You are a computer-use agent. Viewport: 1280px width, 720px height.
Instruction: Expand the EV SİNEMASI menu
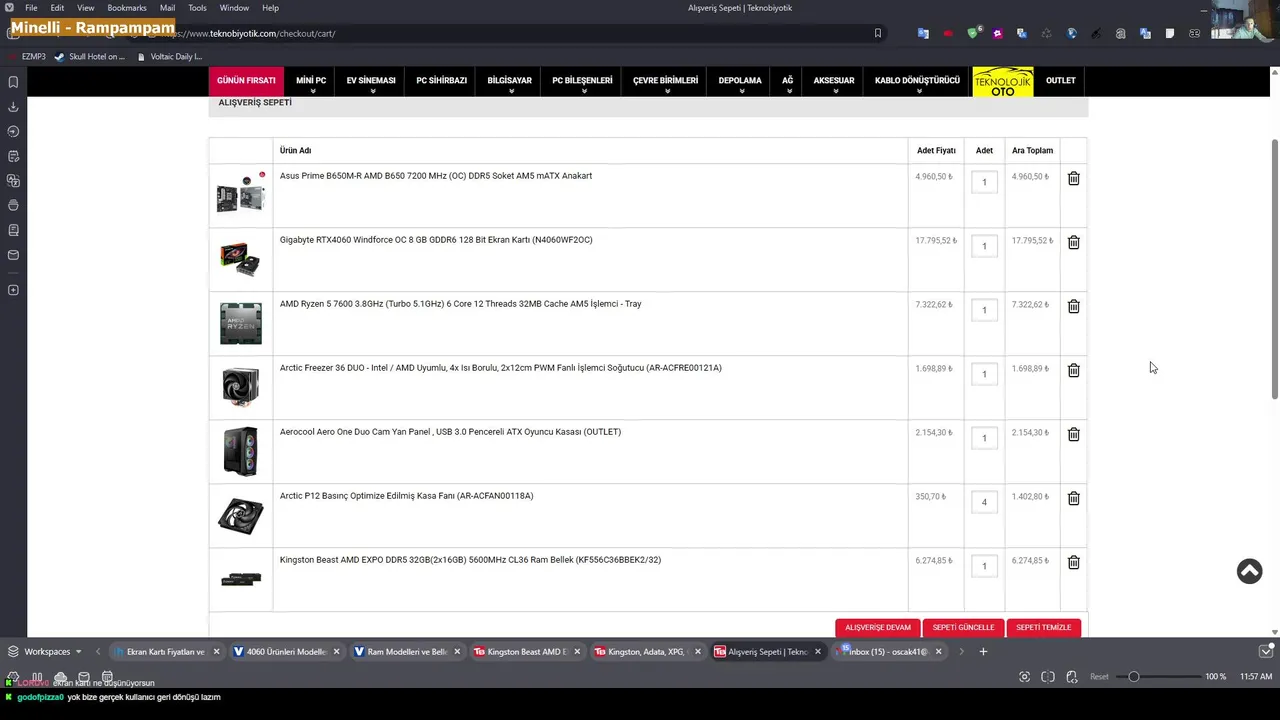[371, 81]
